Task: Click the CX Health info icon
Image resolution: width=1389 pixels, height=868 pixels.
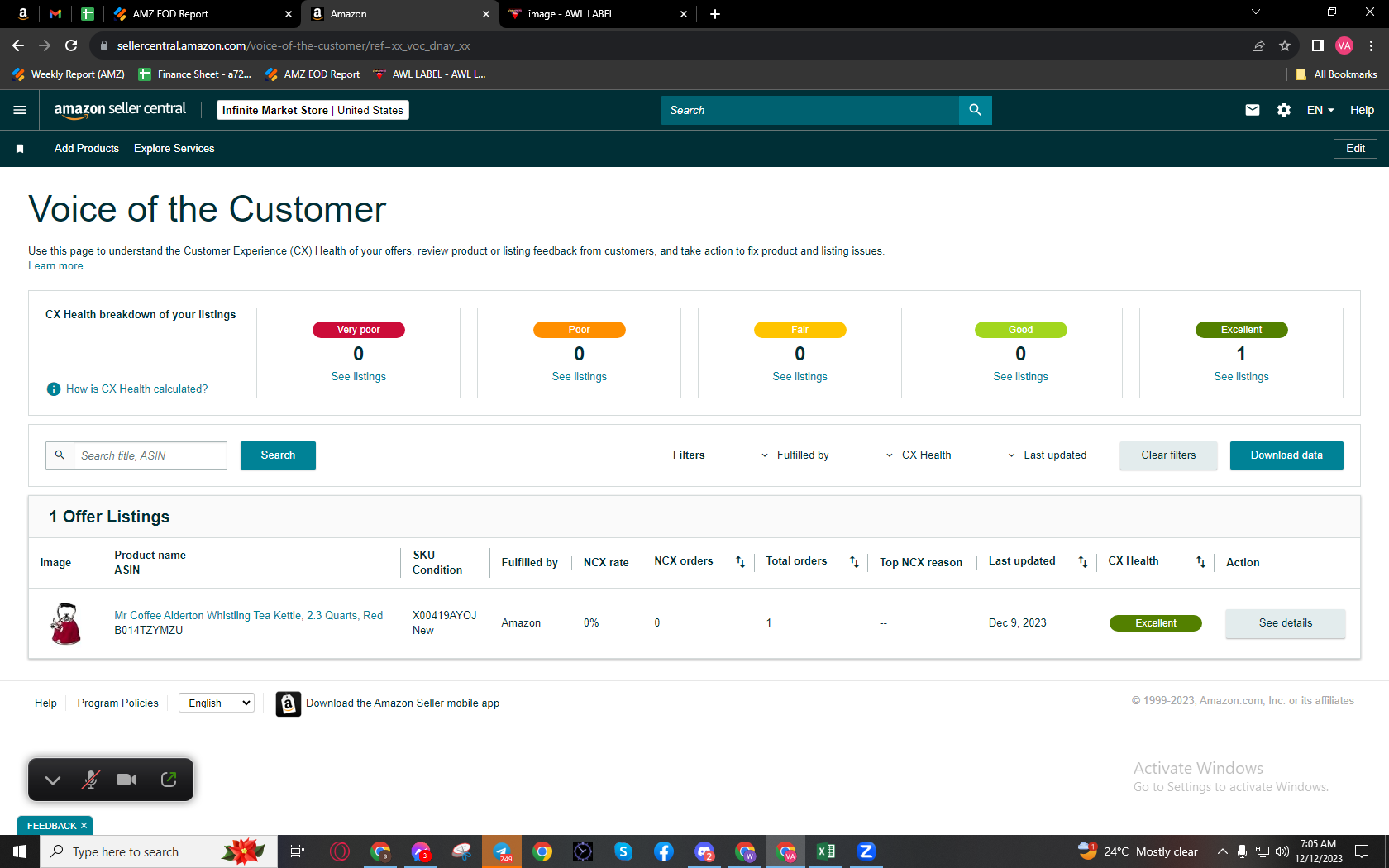Action: click(x=54, y=389)
